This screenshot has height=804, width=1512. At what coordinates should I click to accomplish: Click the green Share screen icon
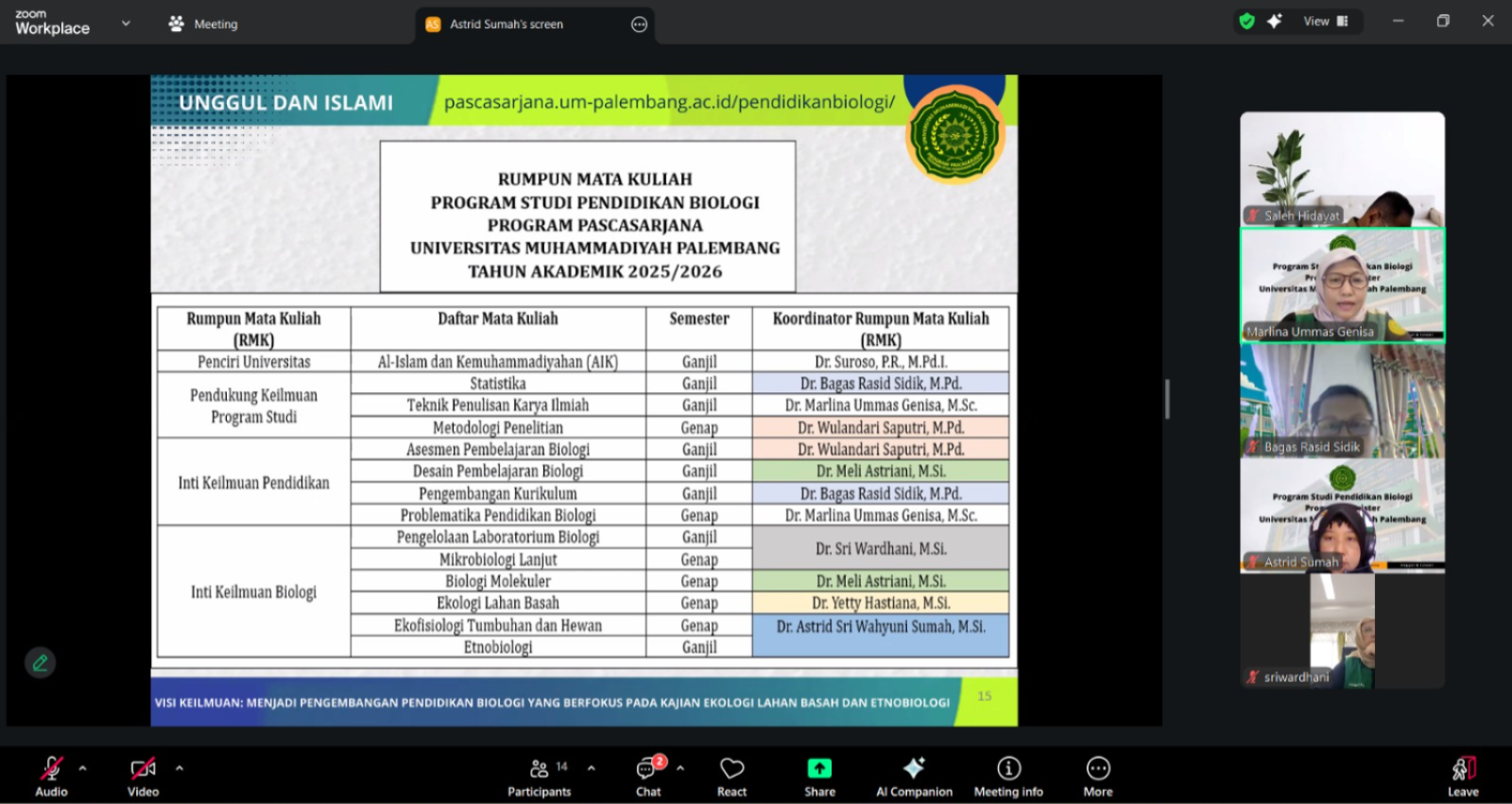[x=819, y=768]
